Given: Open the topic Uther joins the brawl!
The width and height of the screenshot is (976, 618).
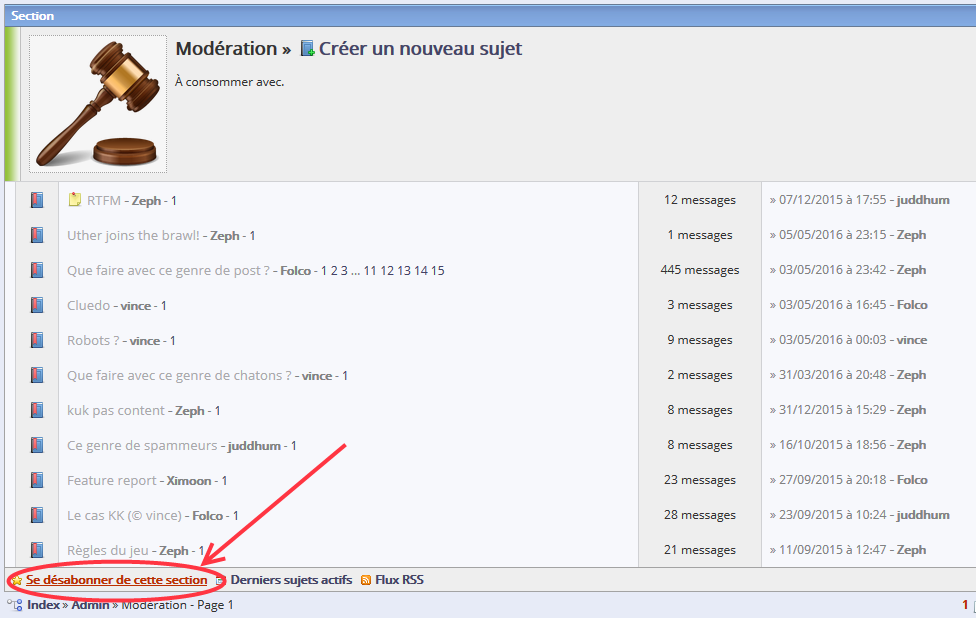Looking at the screenshot, I should 133,236.
